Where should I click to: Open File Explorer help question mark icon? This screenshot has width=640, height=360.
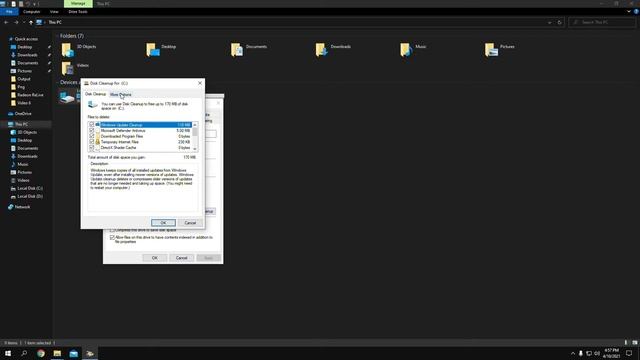point(636,12)
